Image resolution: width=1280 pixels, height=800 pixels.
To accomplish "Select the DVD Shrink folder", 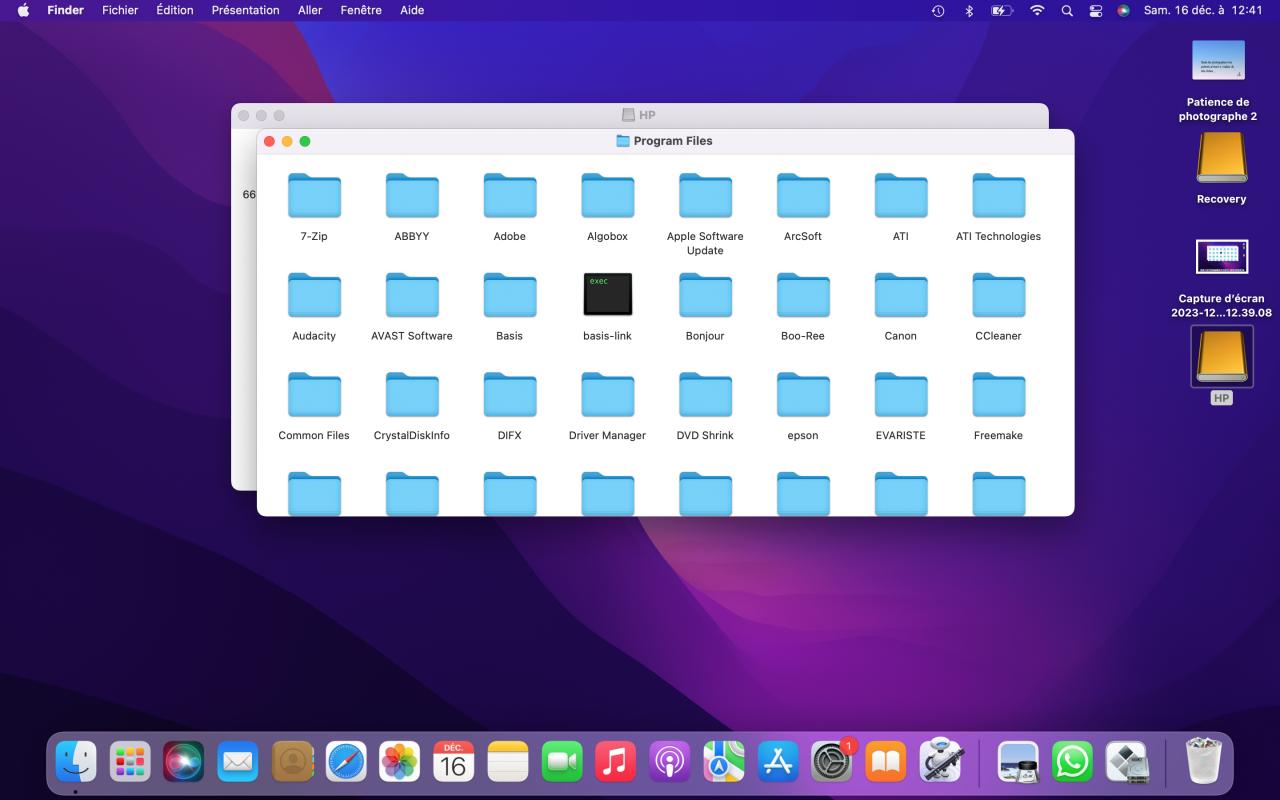I will point(705,395).
